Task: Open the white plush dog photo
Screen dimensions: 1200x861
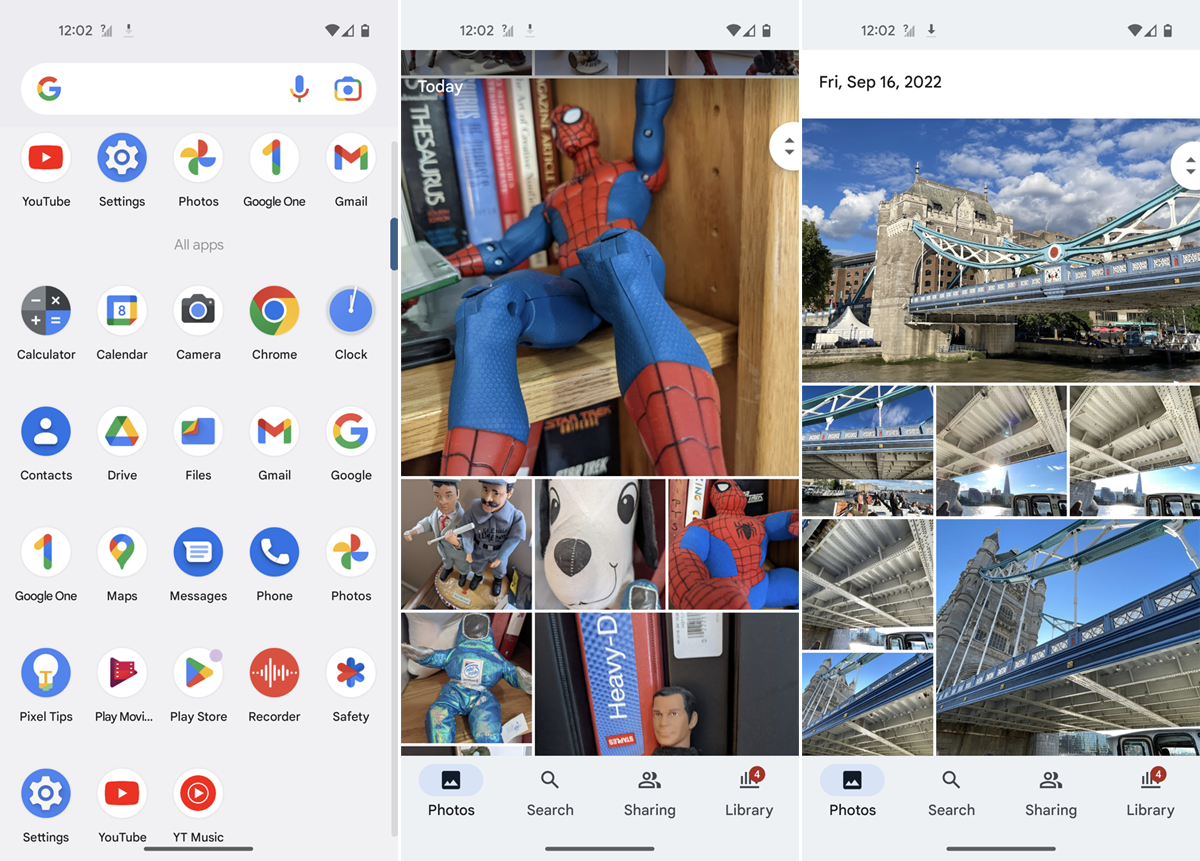Action: (x=600, y=544)
